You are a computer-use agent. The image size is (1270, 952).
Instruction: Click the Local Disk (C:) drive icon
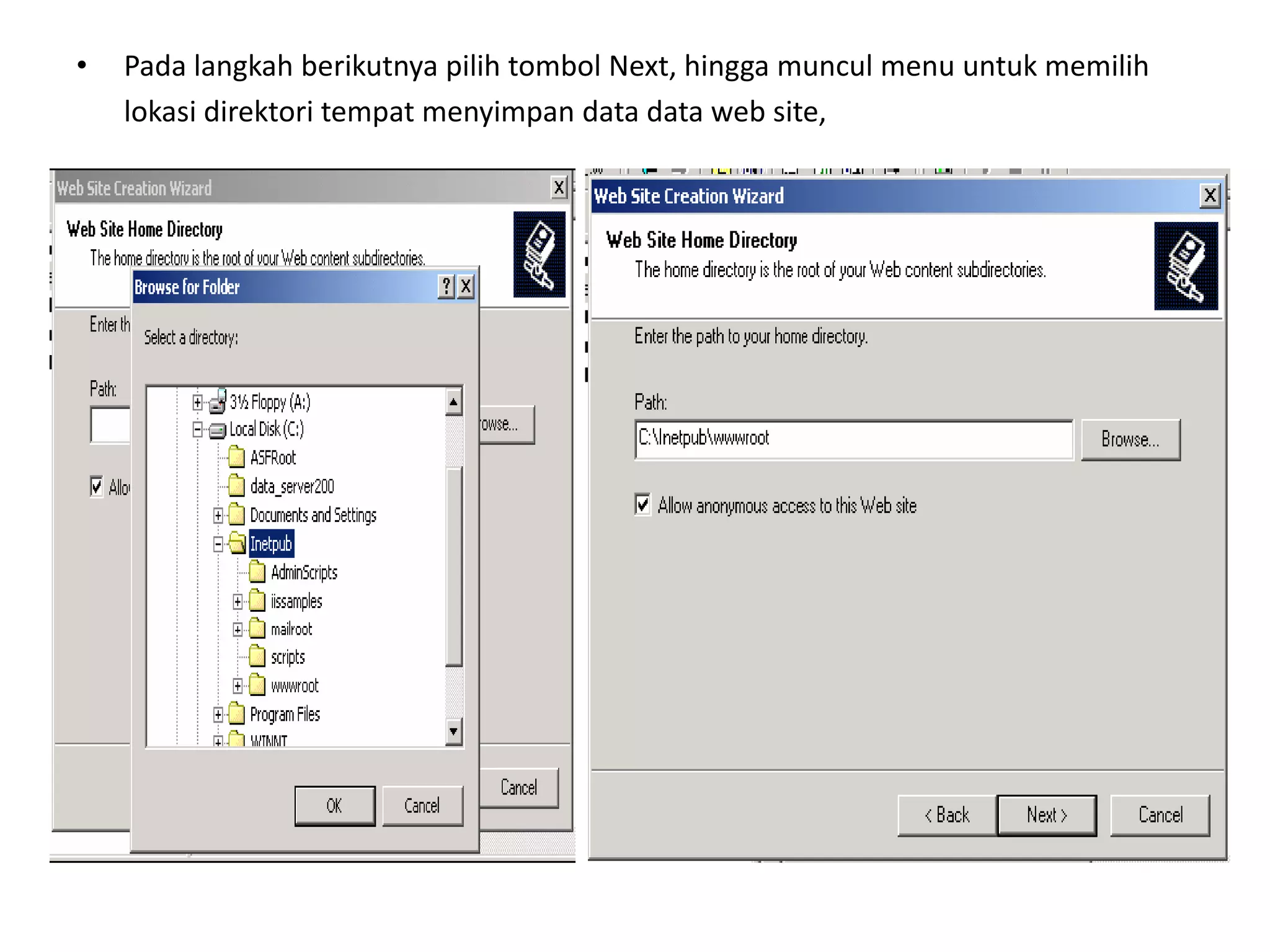[x=217, y=430]
